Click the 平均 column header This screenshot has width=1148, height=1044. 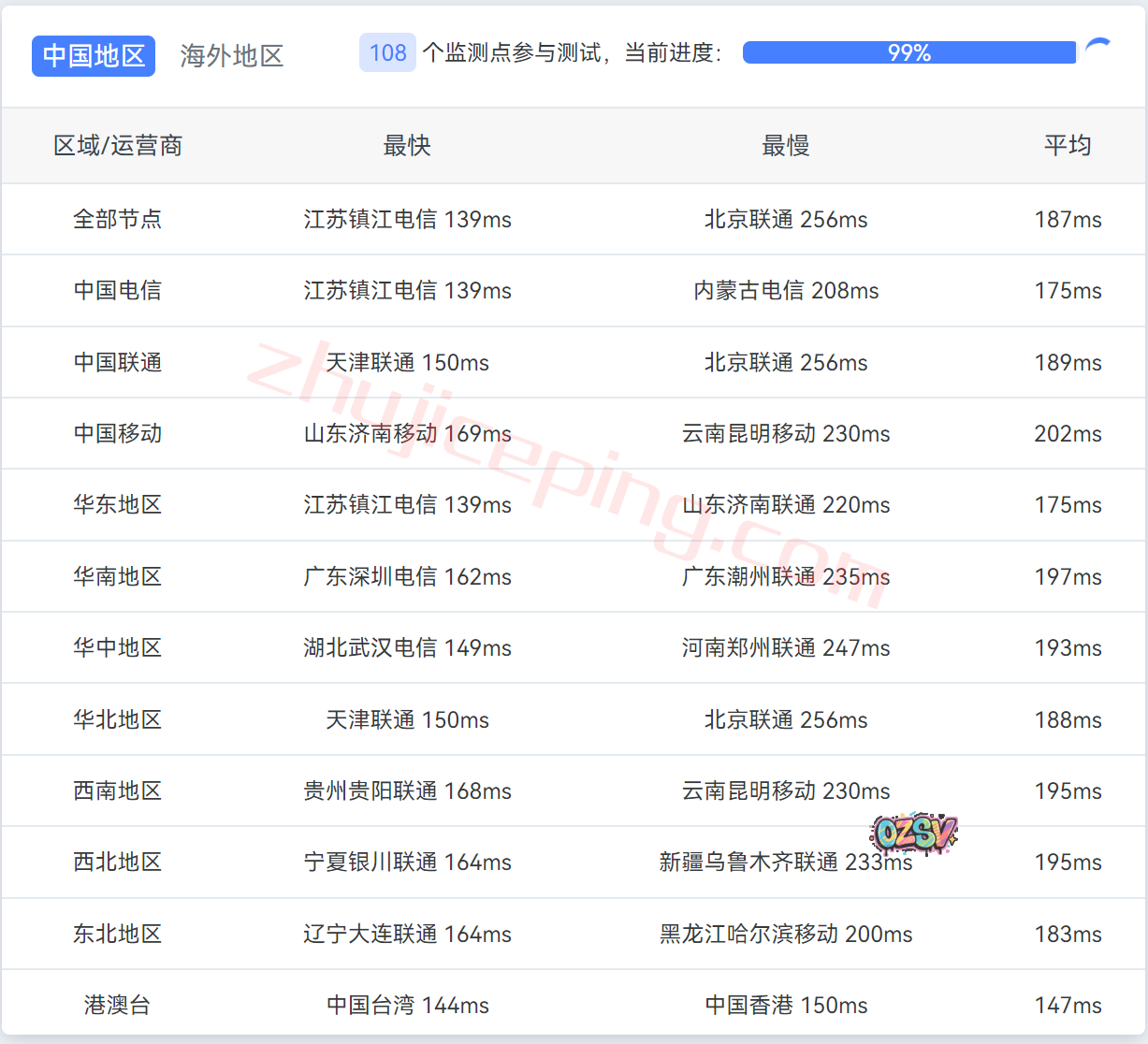point(1068,146)
